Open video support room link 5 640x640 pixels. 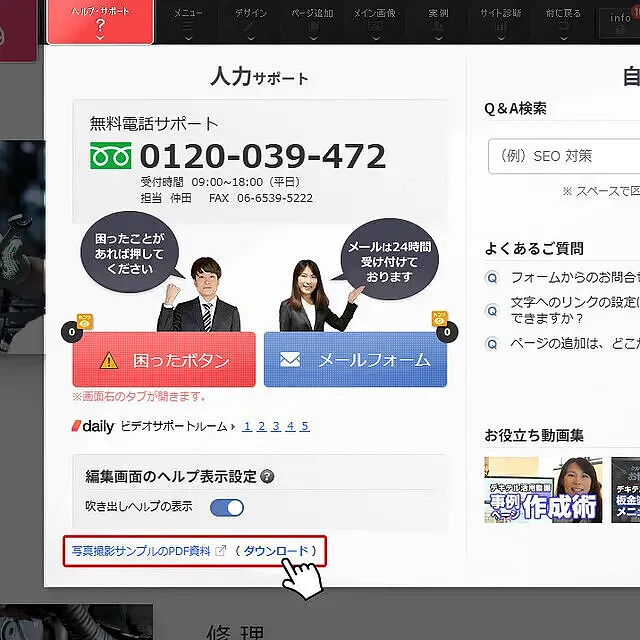[x=305, y=426]
